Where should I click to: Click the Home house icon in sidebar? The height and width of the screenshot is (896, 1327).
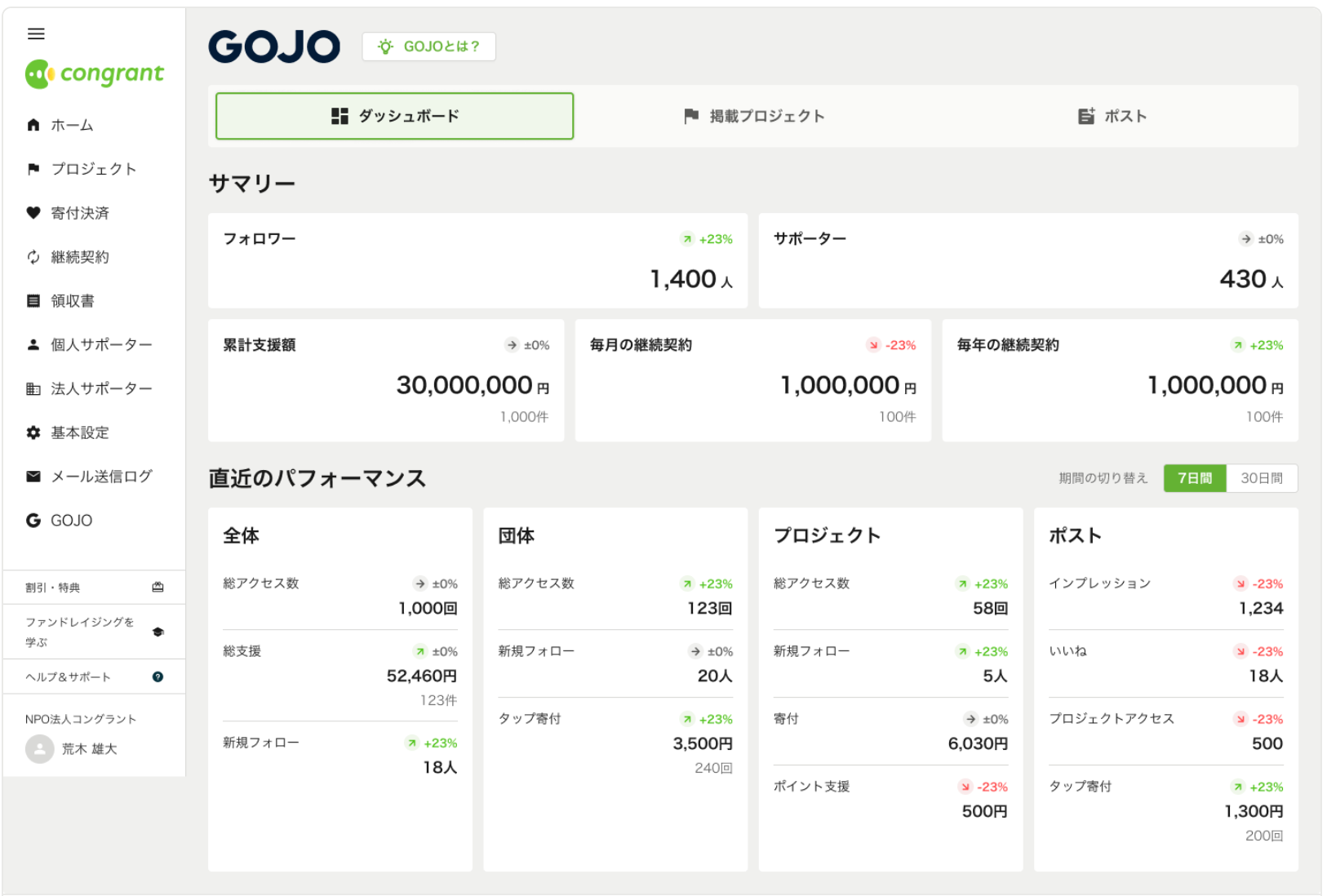point(33,125)
